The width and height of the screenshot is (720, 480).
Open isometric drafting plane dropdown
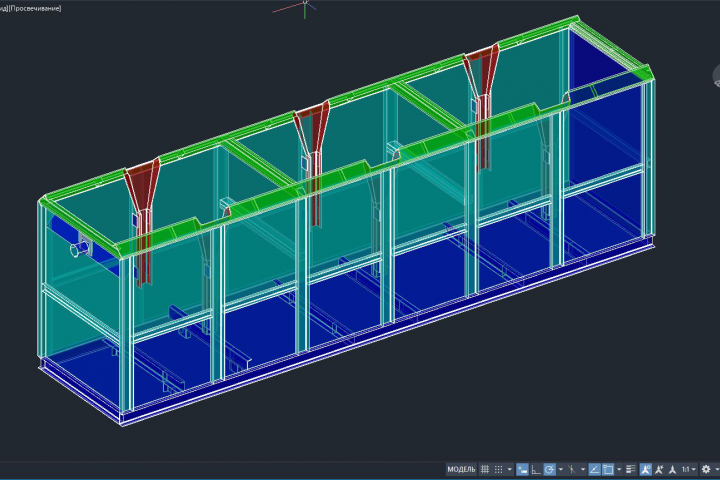583,469
